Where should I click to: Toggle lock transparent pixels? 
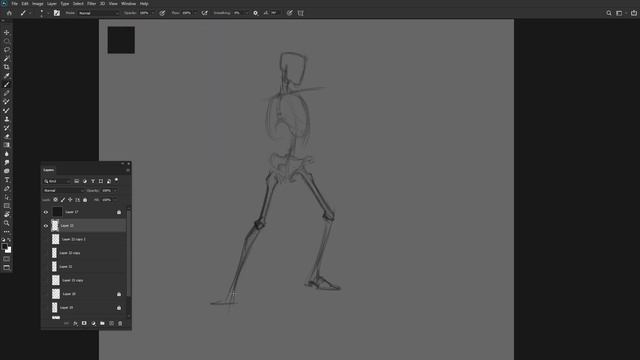56,200
